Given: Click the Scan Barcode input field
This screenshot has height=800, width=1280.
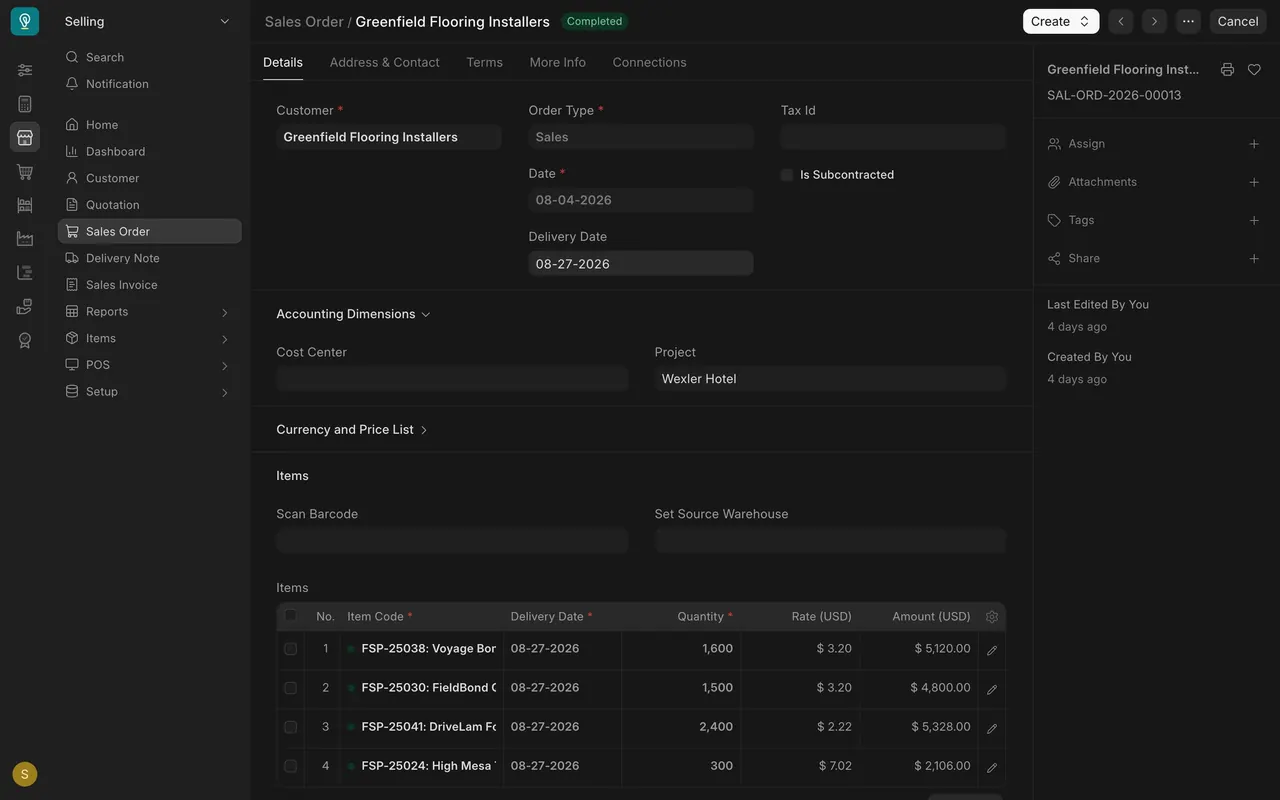Looking at the screenshot, I should click(x=452, y=541).
